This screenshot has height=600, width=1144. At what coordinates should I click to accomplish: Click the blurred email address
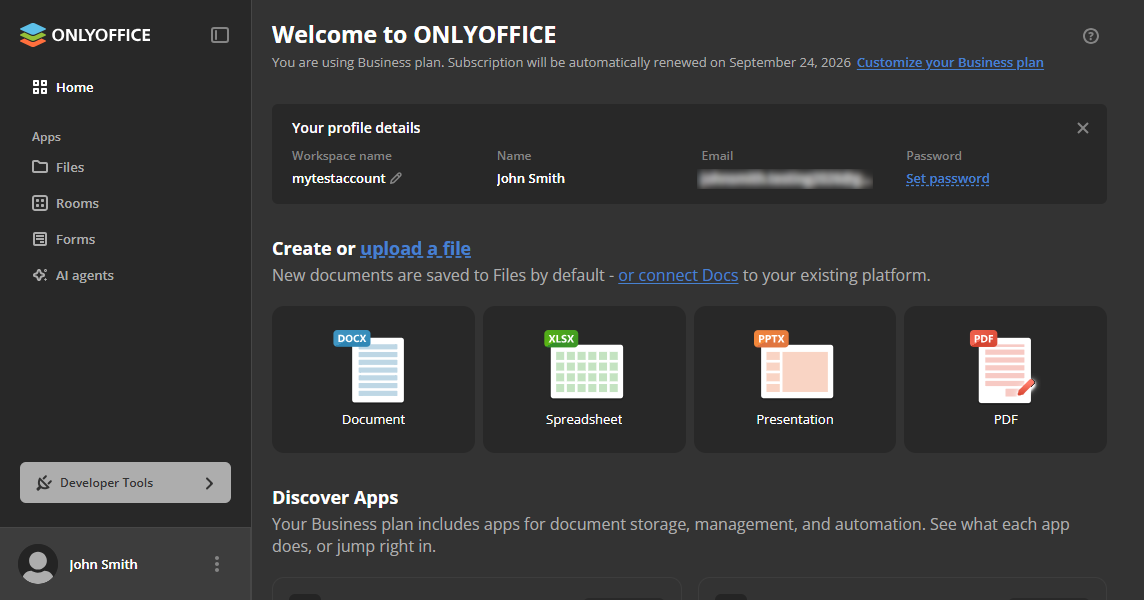pyautogui.click(x=785, y=179)
